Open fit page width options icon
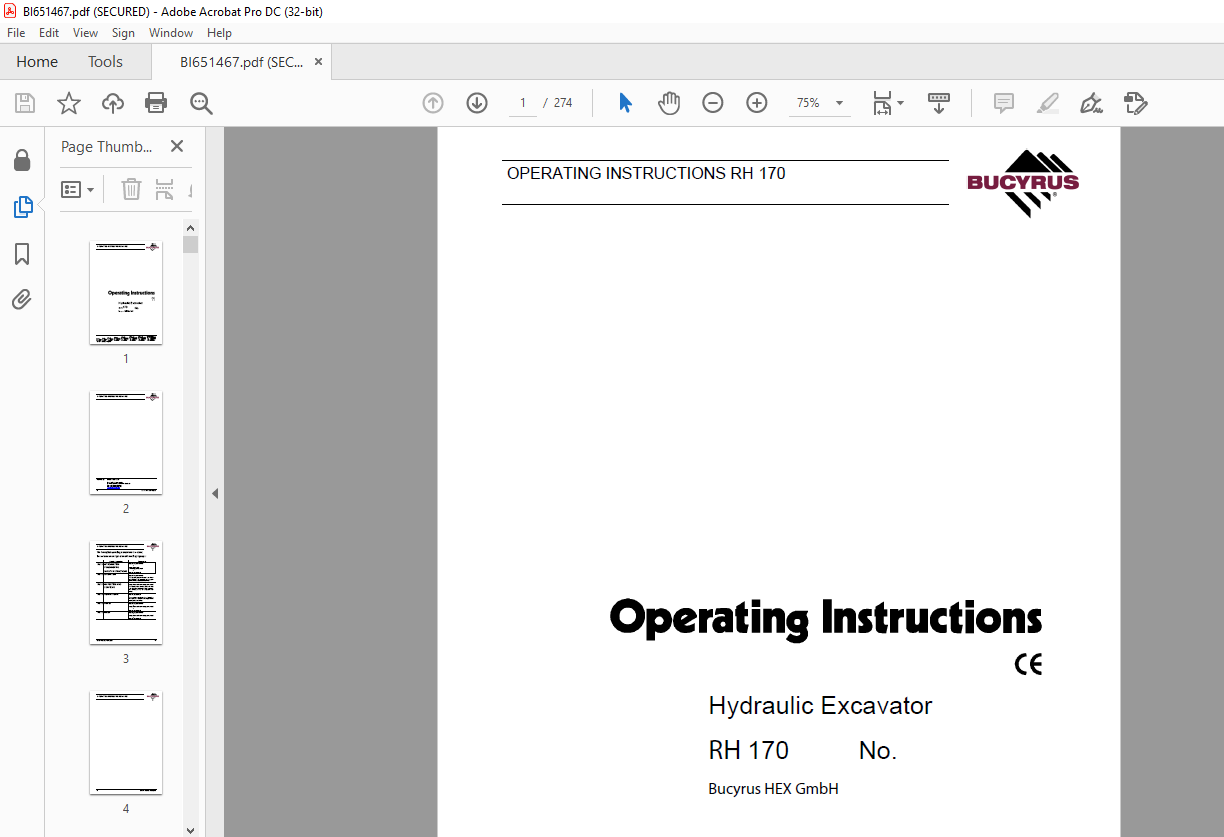The height and width of the screenshot is (837, 1224). coord(887,103)
